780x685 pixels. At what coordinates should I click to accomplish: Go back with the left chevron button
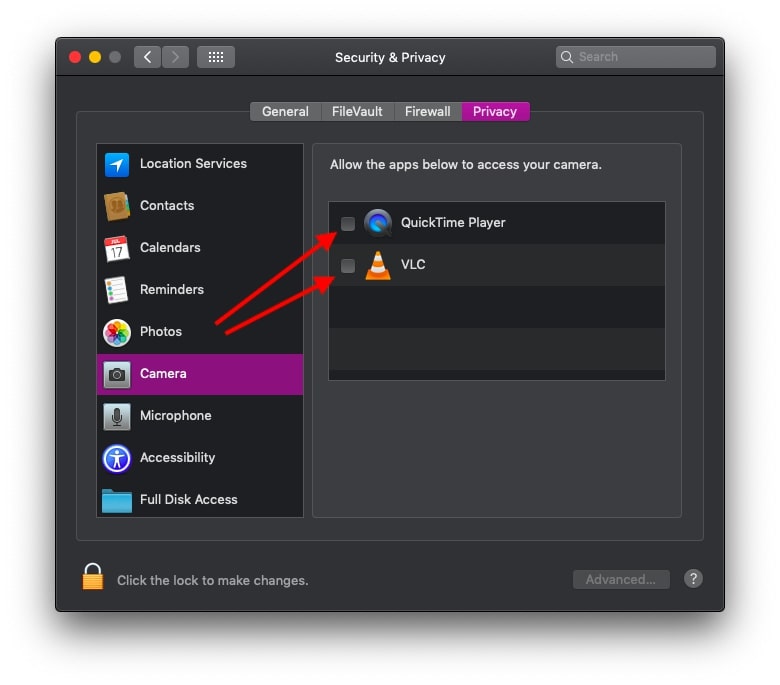(x=147, y=57)
